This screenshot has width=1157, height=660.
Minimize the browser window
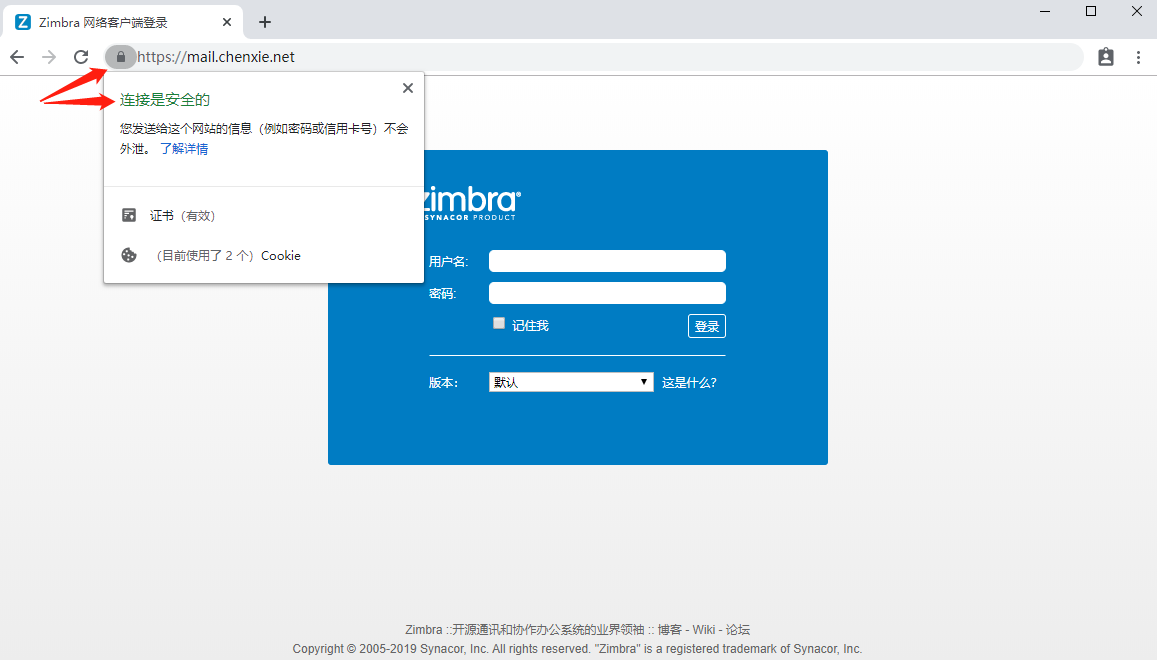coord(1045,11)
